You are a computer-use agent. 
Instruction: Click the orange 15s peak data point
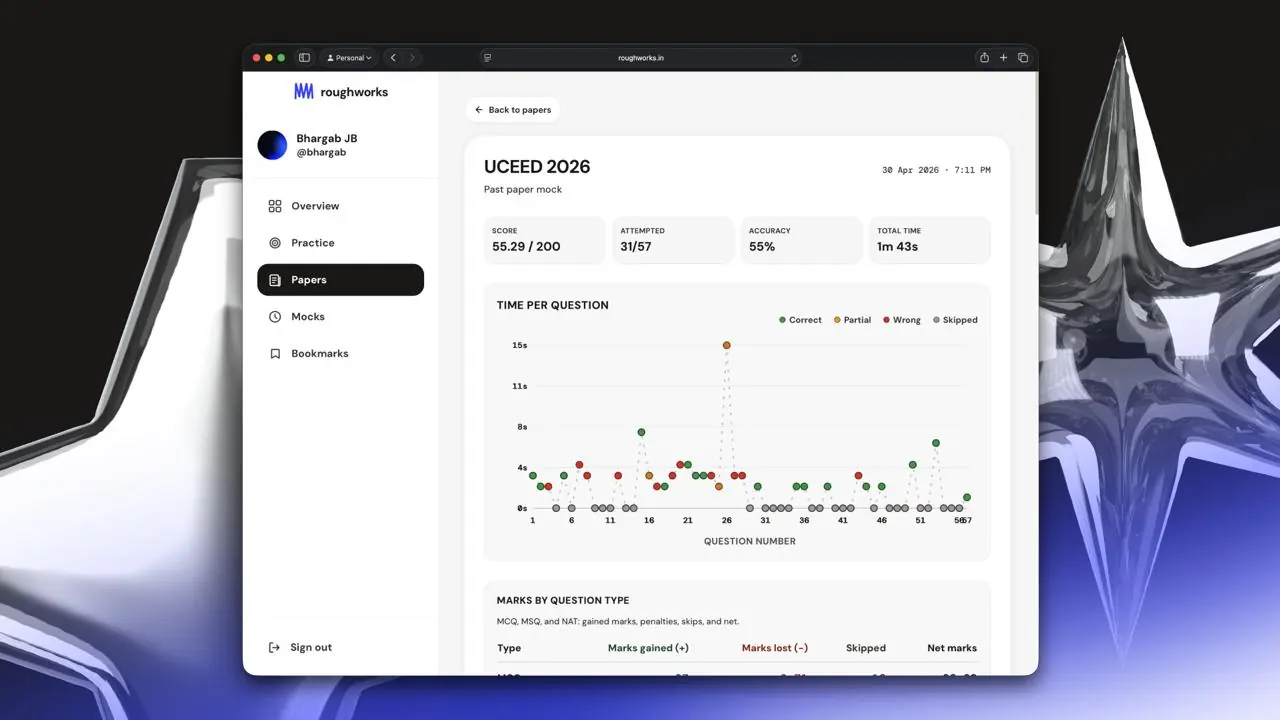pyautogui.click(x=726, y=345)
